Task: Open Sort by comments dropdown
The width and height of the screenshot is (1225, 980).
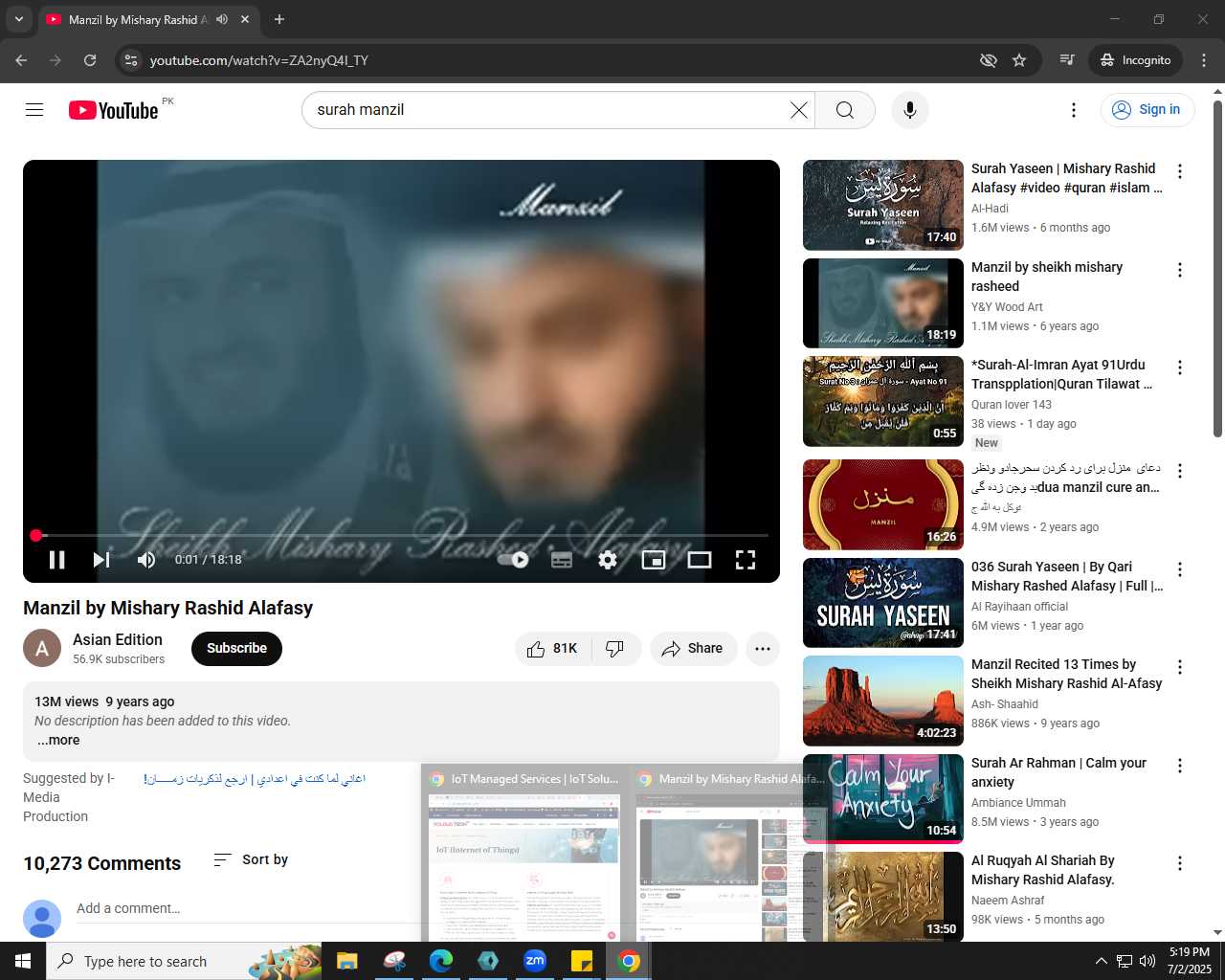Action: point(251,859)
